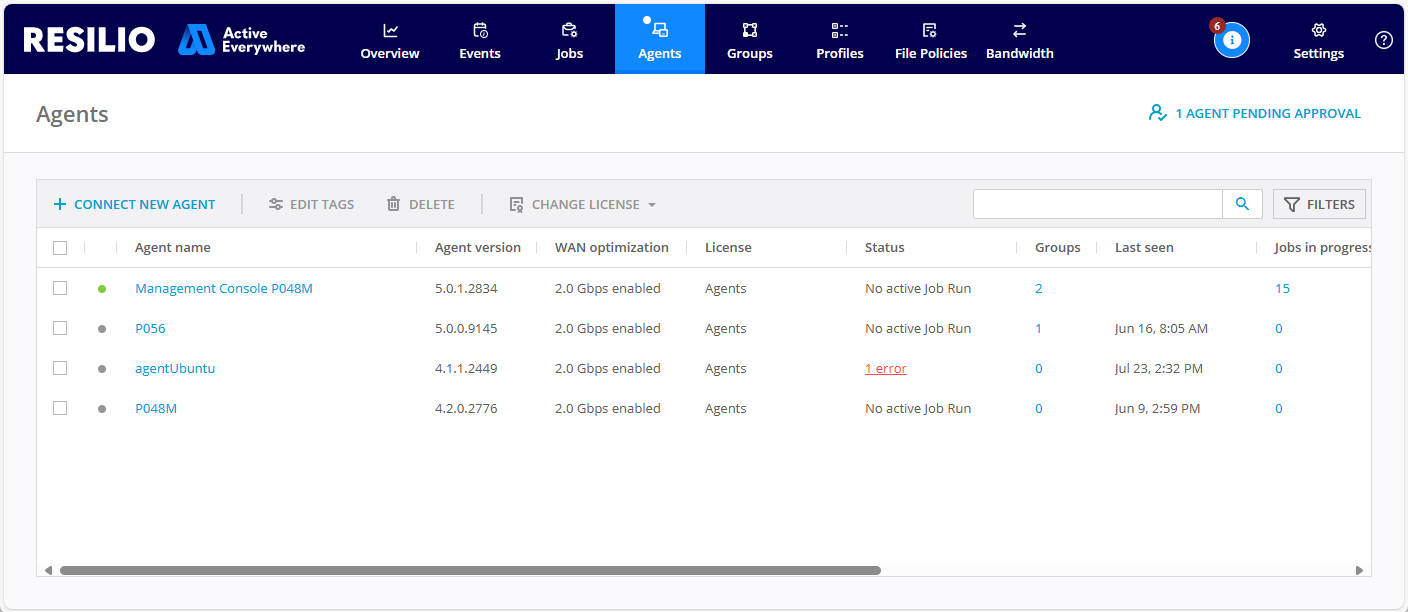1408x612 pixels.
Task: Select the agentUbuntu row checkbox
Action: [60, 368]
